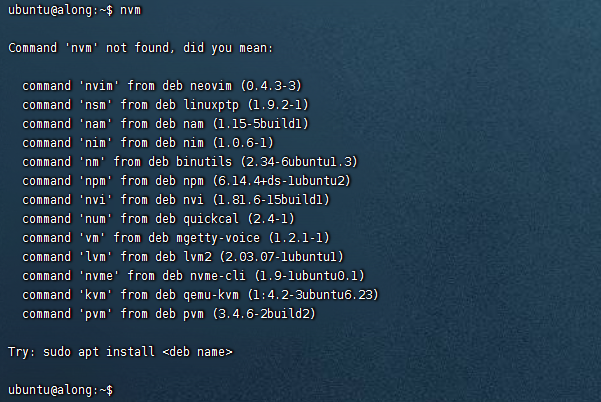Click the 'nm' from deb binutils line
Image resolution: width=601 pixels, height=402 pixels.
[190, 162]
